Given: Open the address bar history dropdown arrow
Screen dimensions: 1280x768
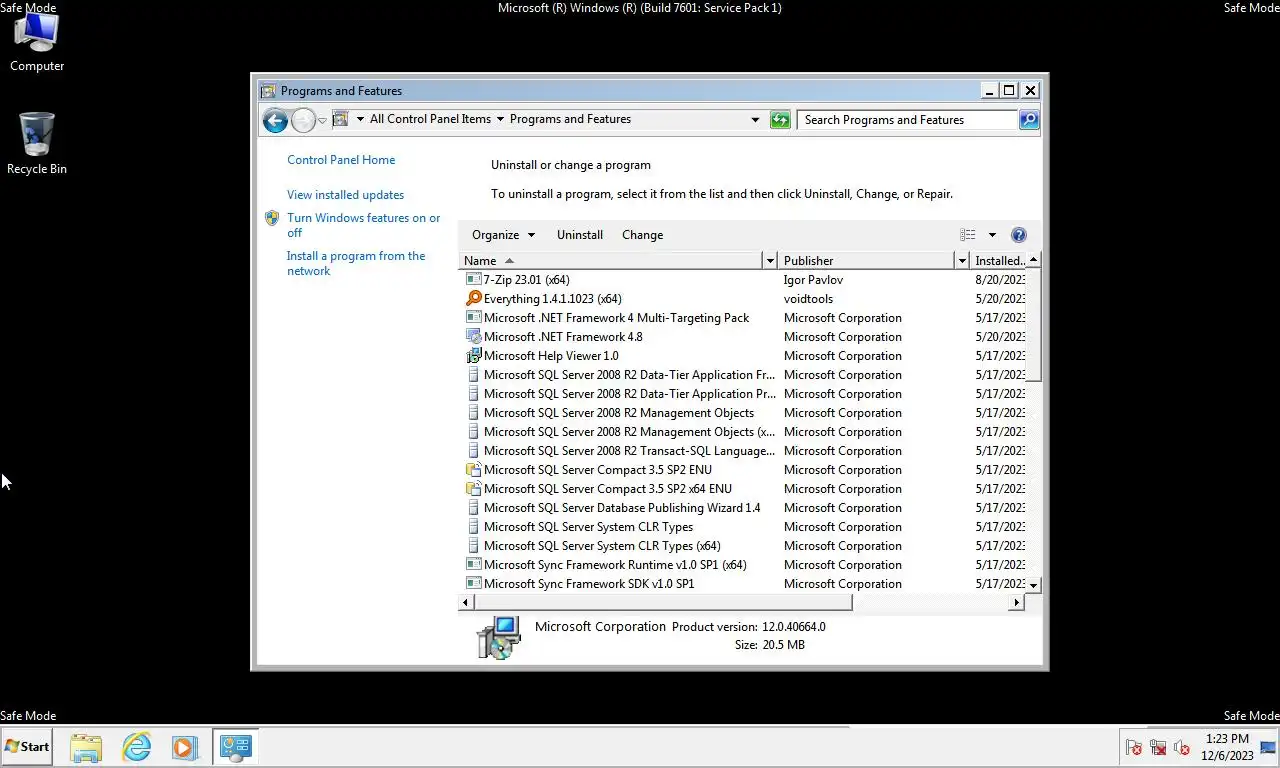Looking at the screenshot, I should point(755,120).
